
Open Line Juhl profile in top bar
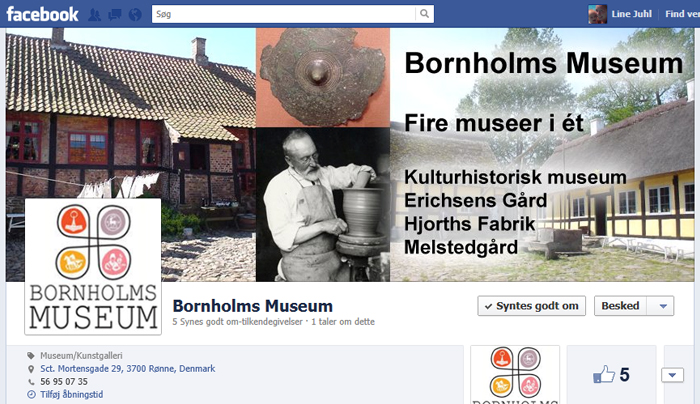[x=620, y=14]
